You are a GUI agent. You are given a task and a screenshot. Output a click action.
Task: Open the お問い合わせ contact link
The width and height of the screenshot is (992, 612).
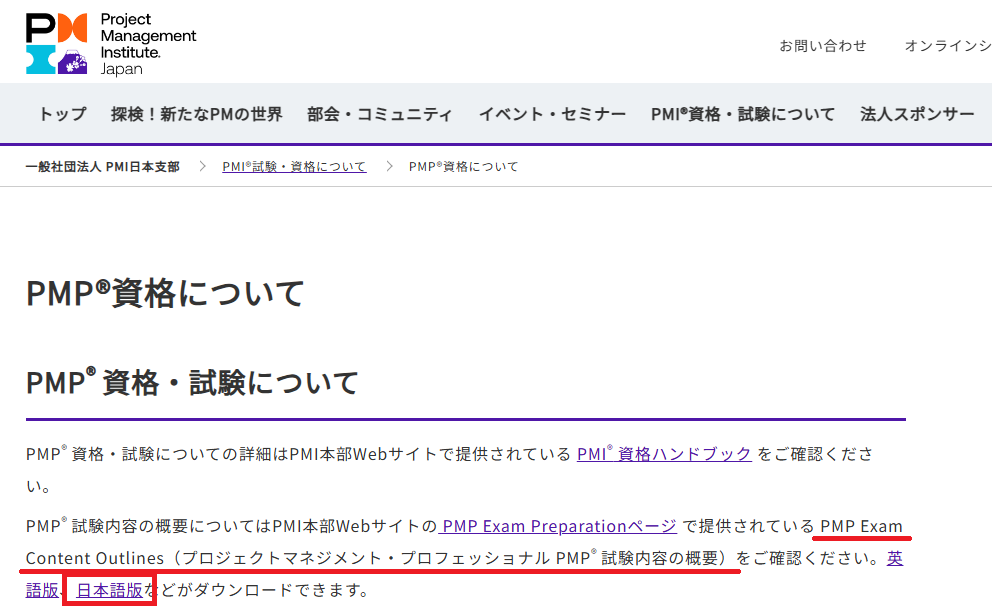click(822, 46)
